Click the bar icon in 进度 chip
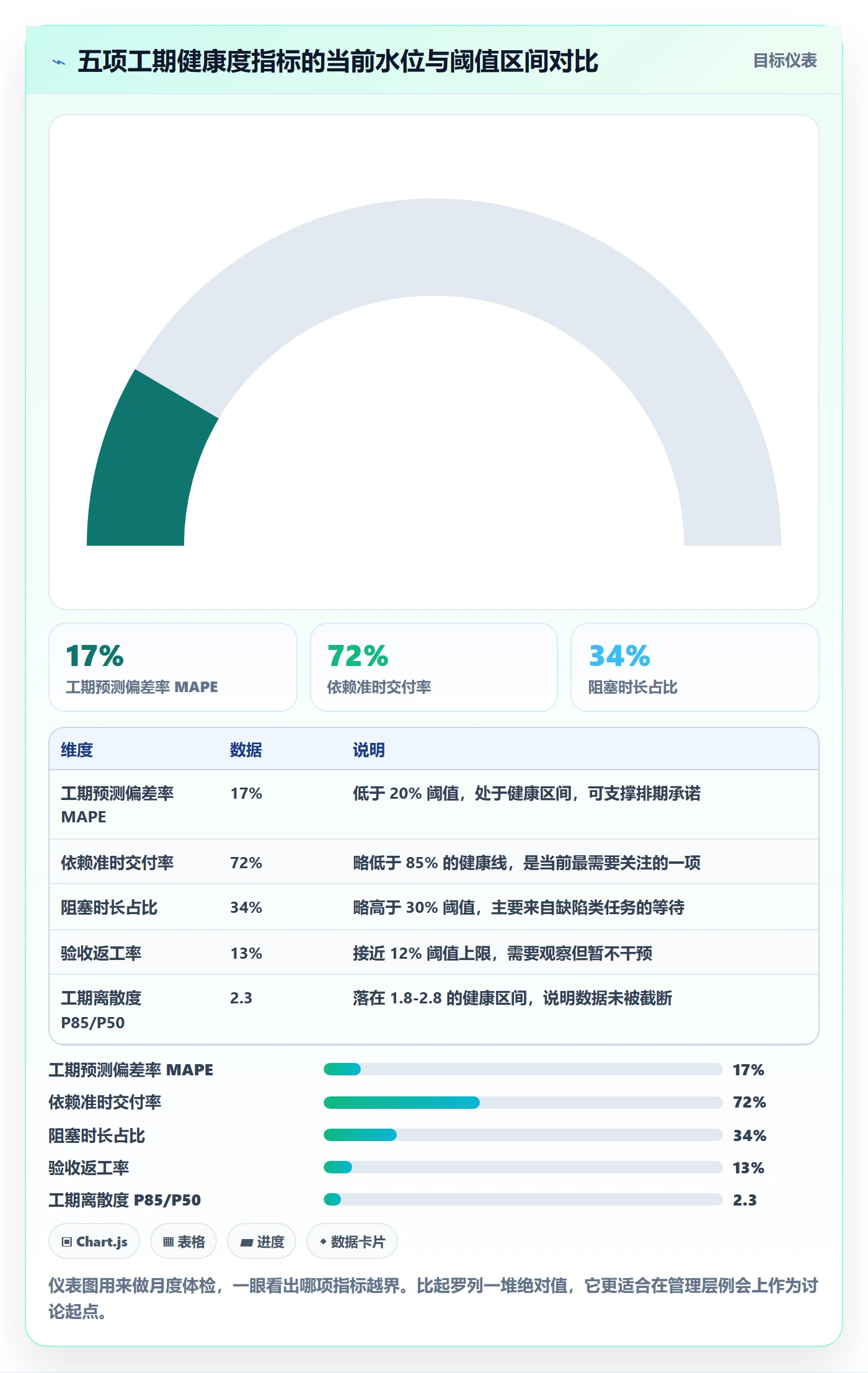This screenshot has width=868, height=1373. click(x=247, y=1242)
